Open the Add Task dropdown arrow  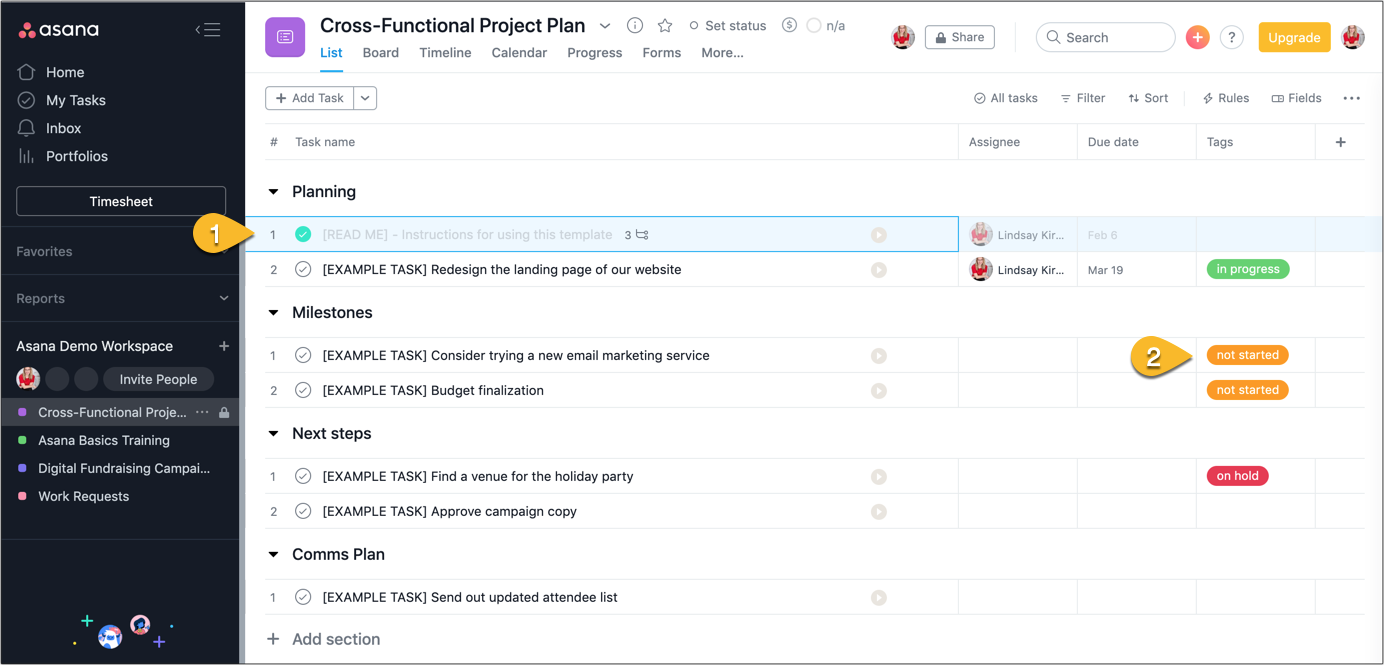365,98
